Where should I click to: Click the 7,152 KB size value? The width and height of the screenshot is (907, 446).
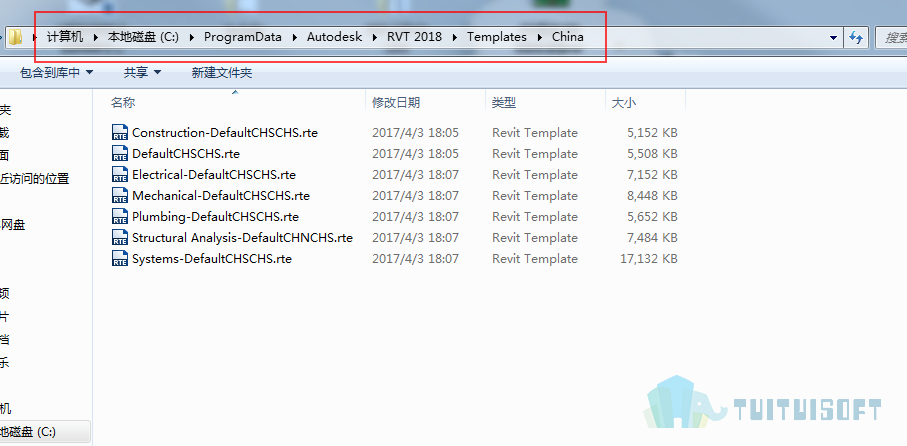(652, 174)
